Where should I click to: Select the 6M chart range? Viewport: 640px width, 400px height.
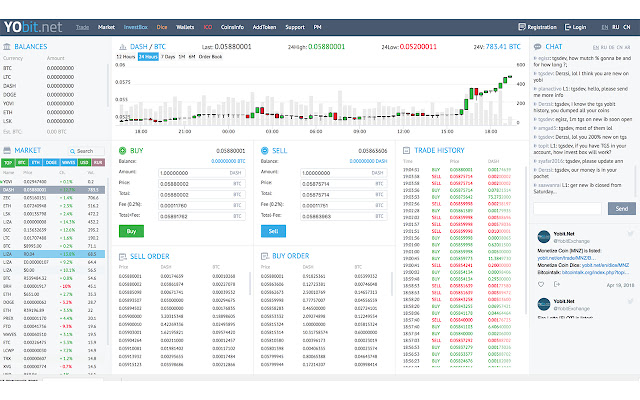(192, 57)
